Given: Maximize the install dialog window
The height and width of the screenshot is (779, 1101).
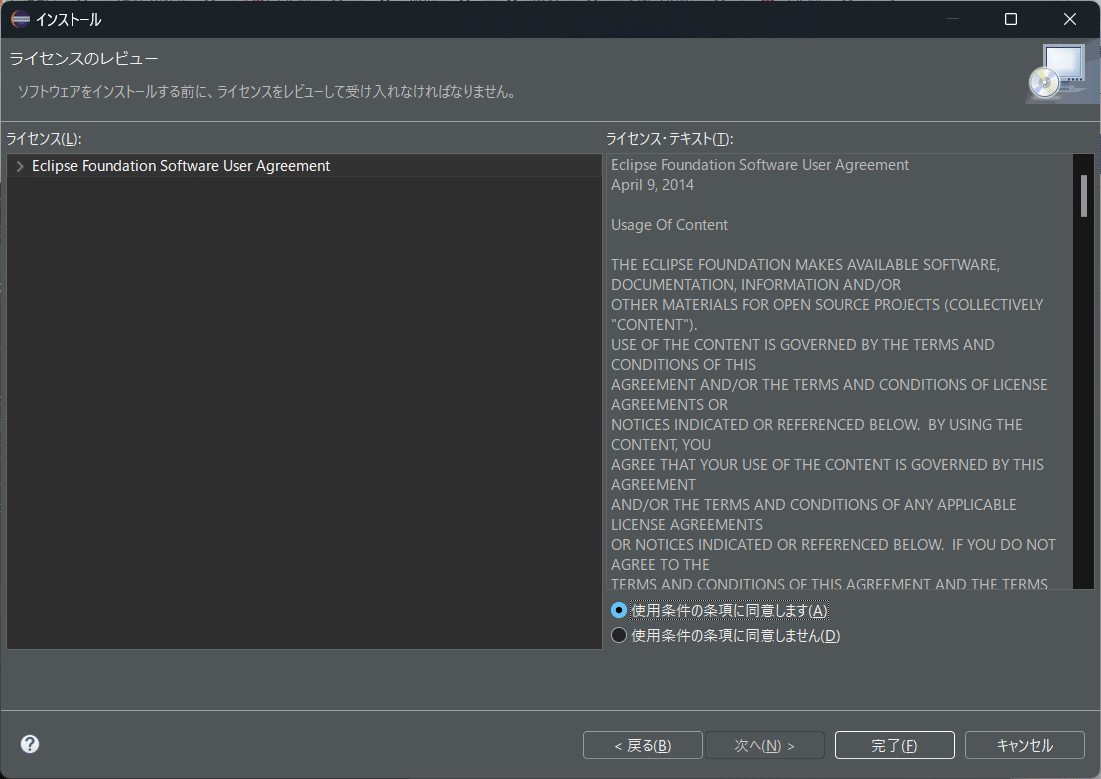Looking at the screenshot, I should tap(1010, 19).
